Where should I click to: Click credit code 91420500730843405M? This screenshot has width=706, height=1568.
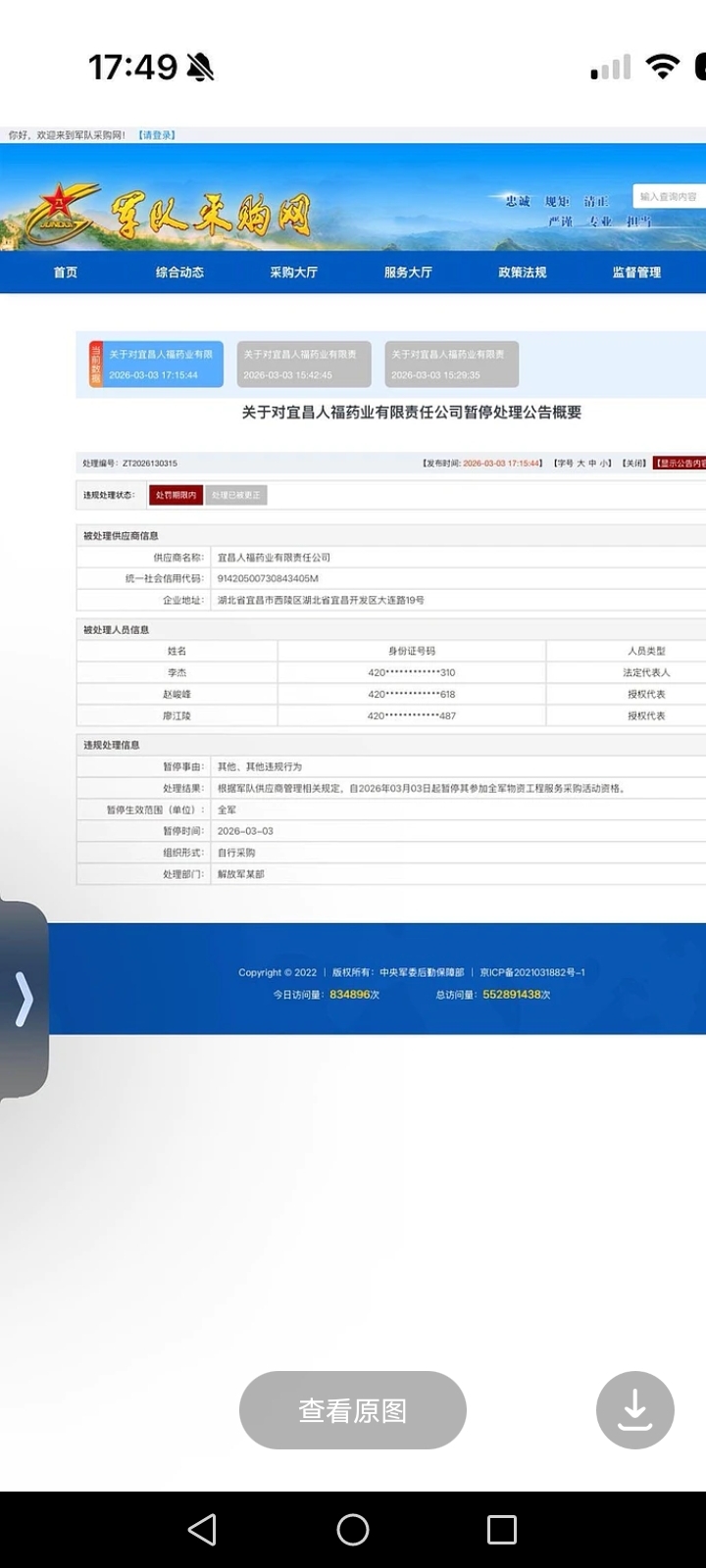click(268, 579)
